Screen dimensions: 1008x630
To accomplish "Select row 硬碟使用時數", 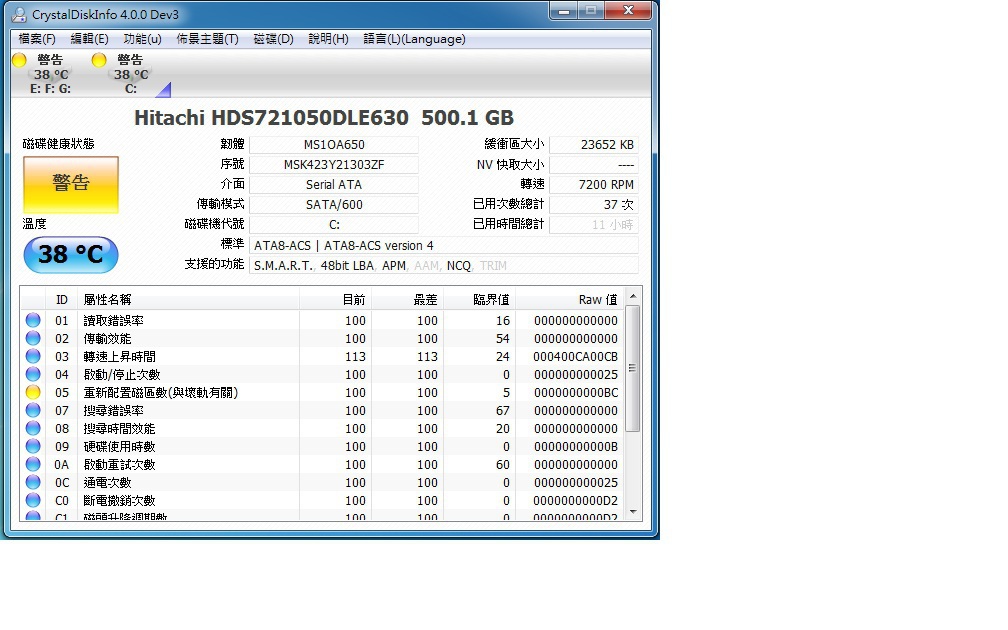I will [x=321, y=446].
